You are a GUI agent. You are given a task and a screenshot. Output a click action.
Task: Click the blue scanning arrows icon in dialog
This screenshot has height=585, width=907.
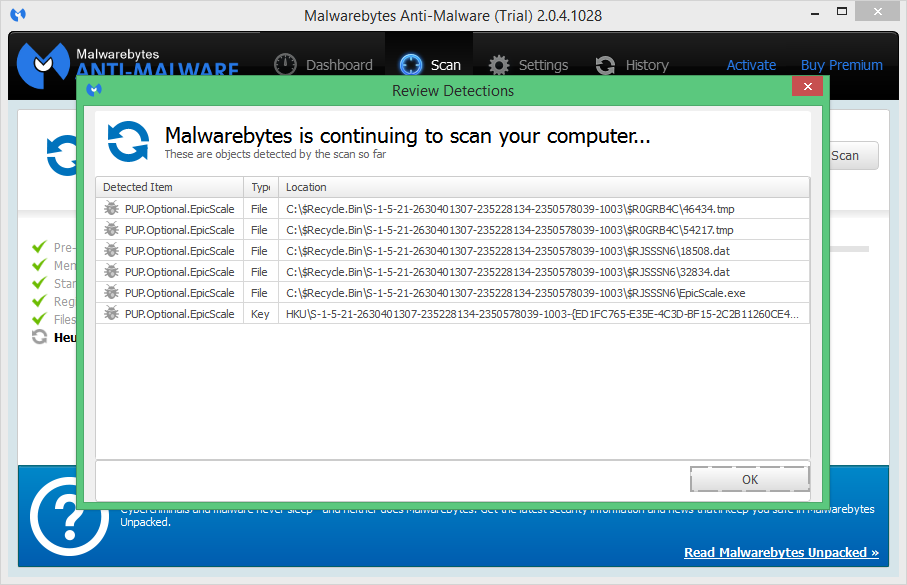click(x=128, y=141)
